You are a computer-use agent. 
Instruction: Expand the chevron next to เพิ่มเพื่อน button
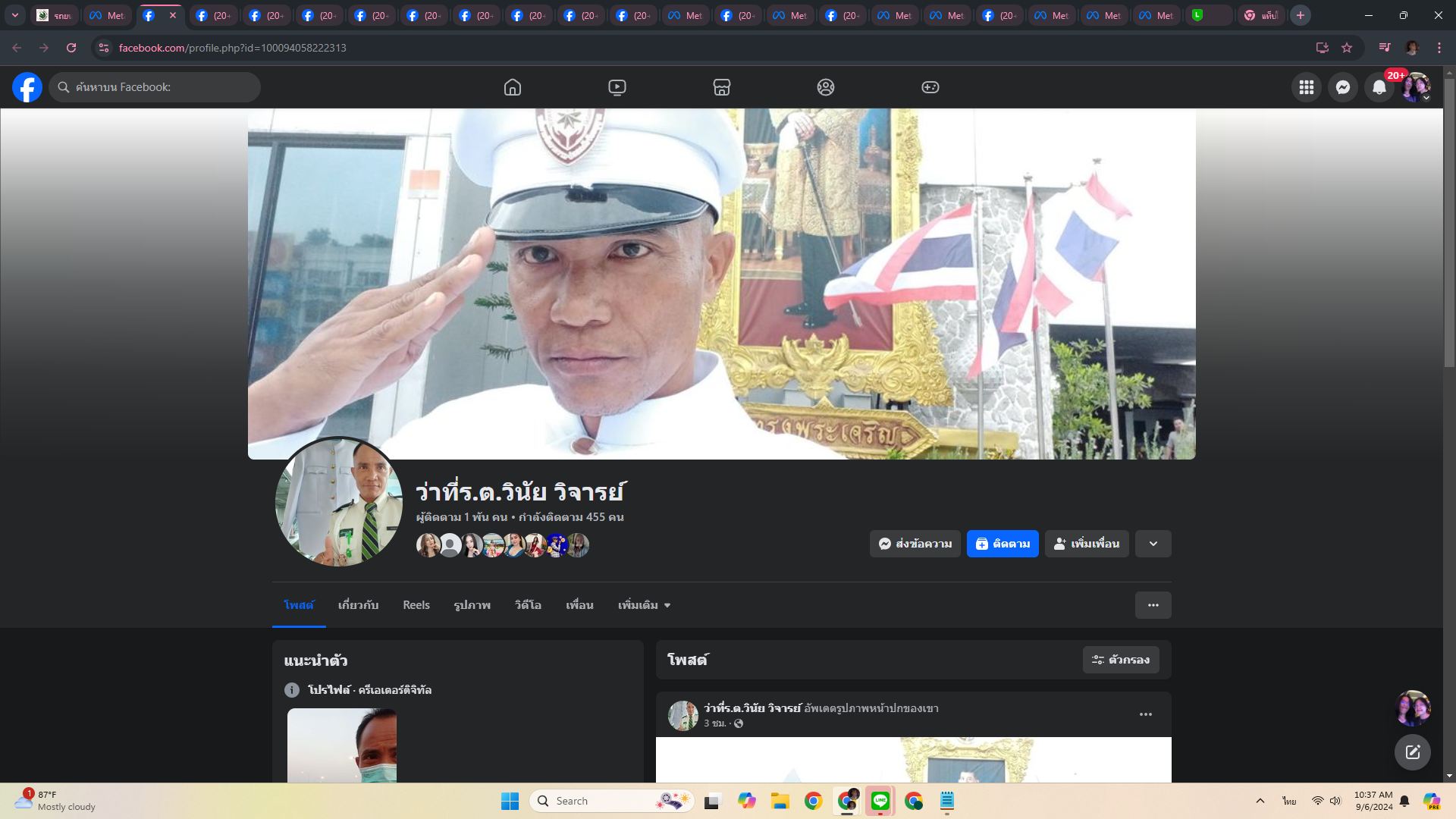click(x=1153, y=544)
